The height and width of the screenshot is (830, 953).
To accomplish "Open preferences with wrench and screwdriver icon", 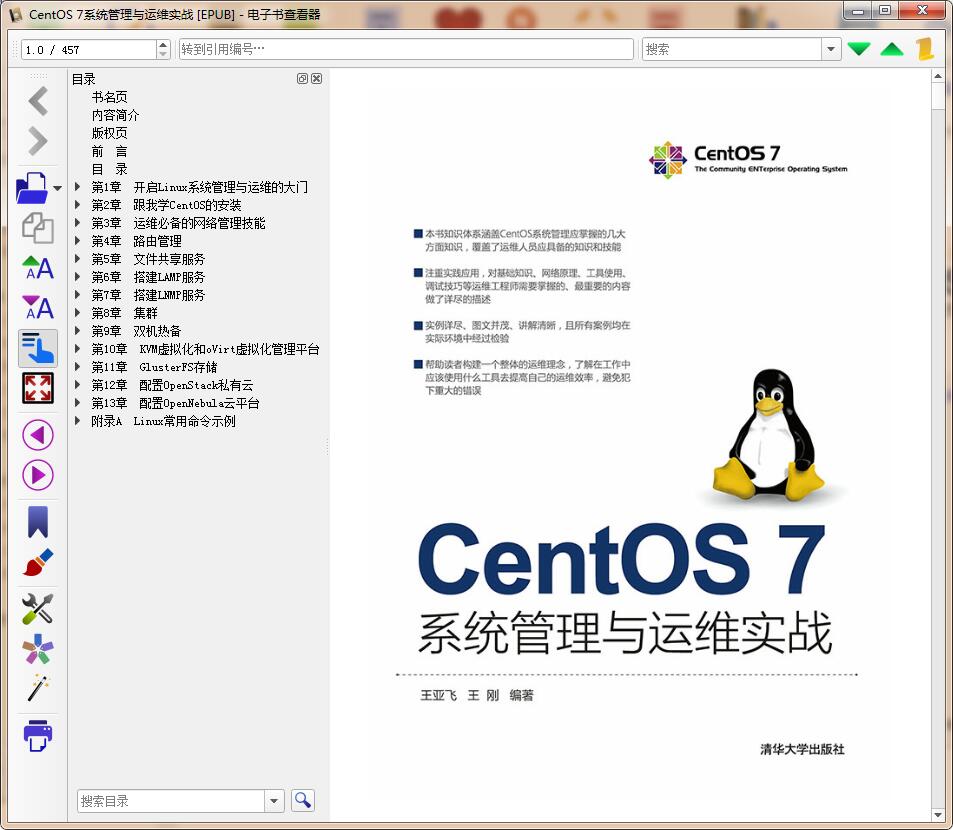I will 38,609.
